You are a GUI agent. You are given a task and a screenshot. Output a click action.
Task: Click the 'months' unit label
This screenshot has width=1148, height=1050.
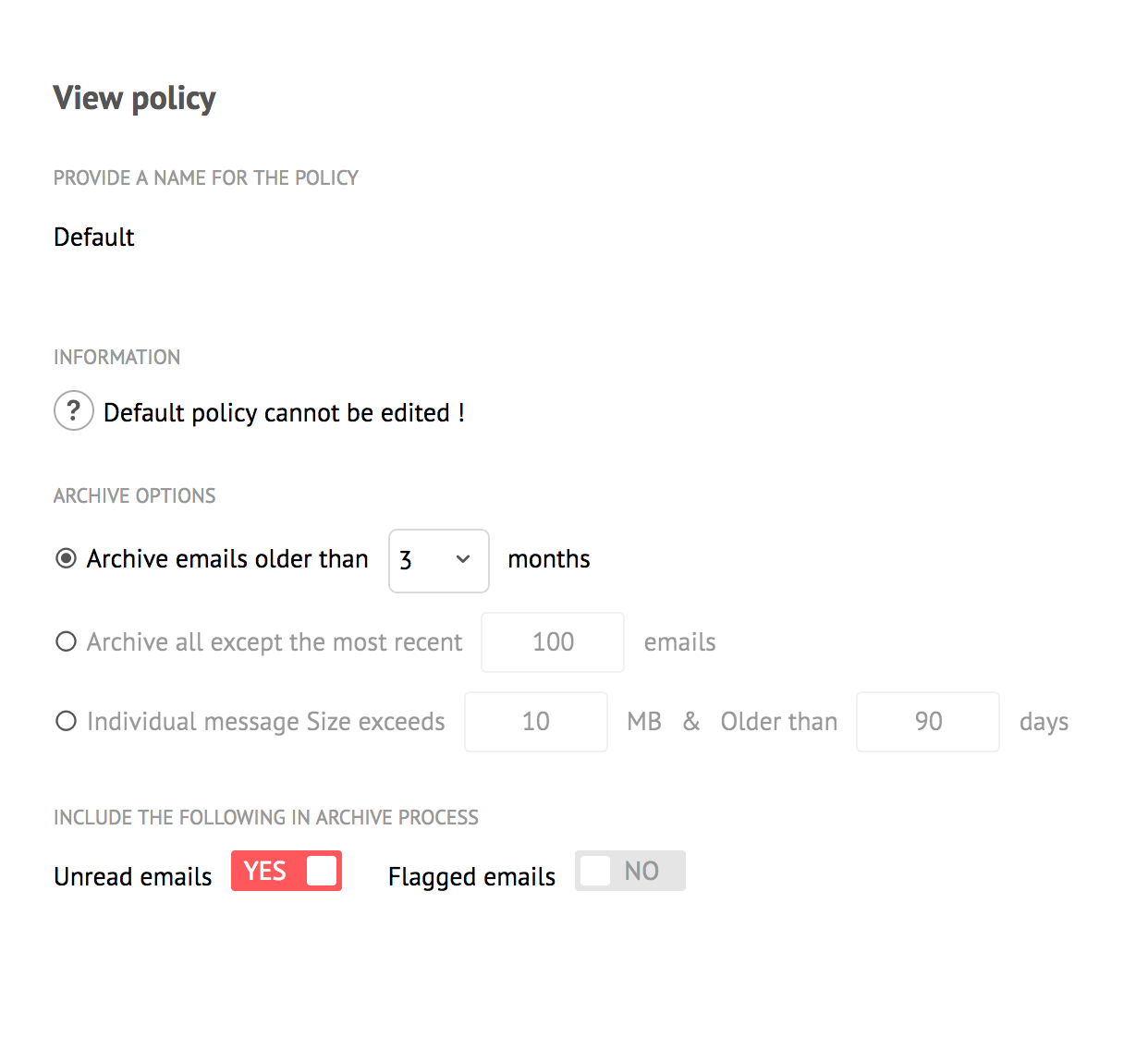[x=549, y=559]
